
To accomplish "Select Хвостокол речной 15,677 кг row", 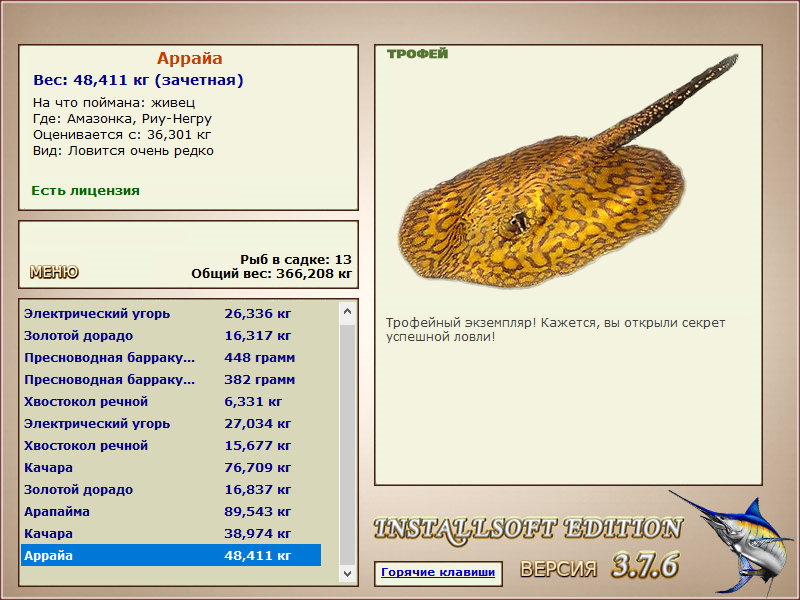I will tap(171, 445).
